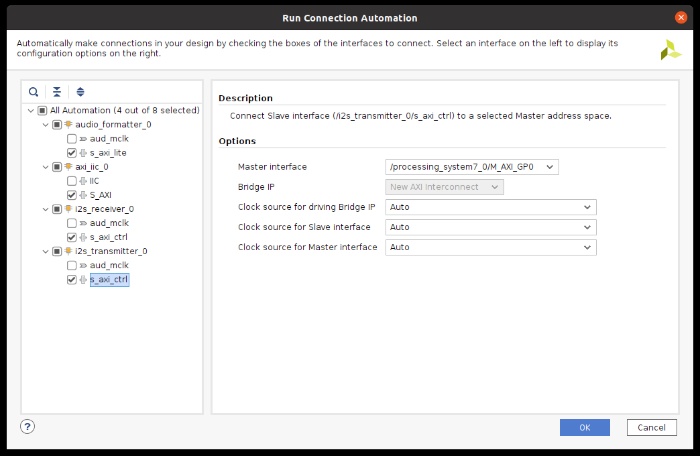
Task: Select the s_axi_lite tree row
Action: [x=108, y=153]
